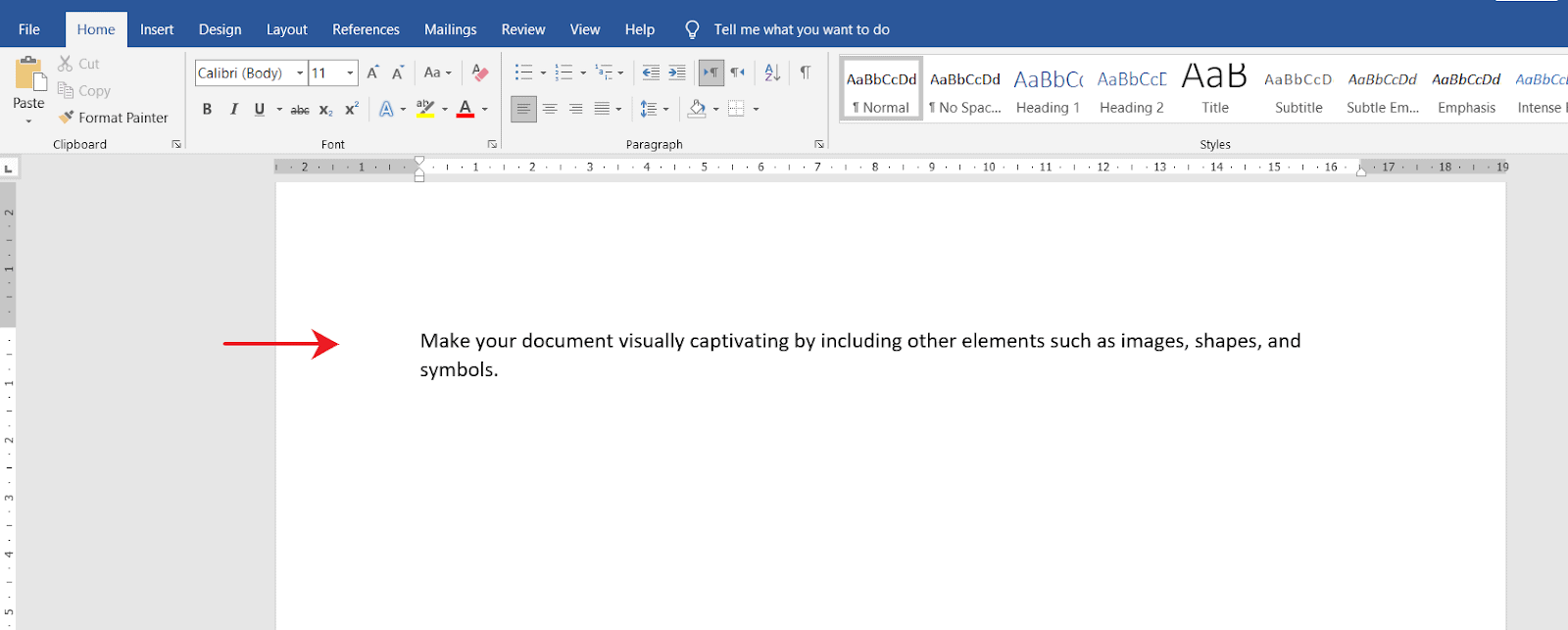Viewport: 1568px width, 630px height.
Task: Switch to the References tab
Action: click(366, 29)
